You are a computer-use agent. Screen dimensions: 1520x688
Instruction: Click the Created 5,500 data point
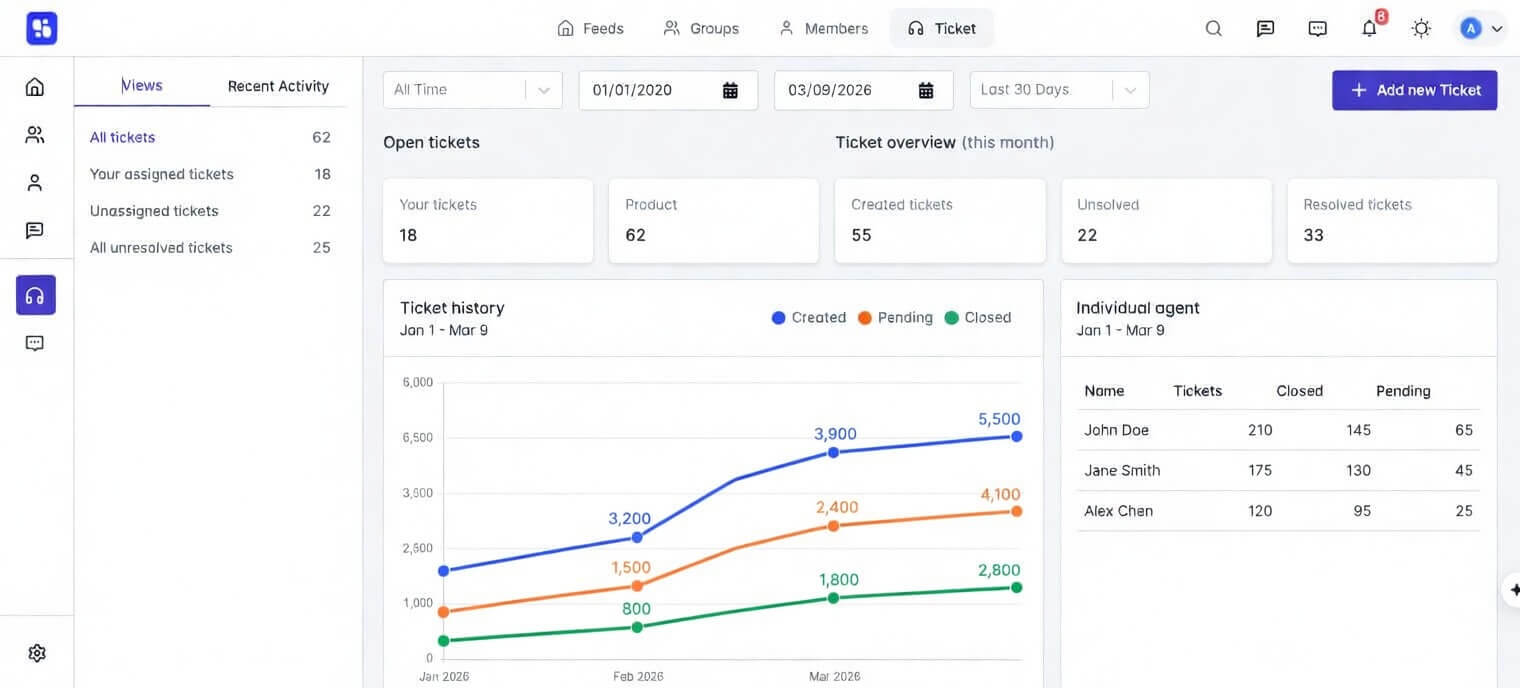tap(1017, 436)
